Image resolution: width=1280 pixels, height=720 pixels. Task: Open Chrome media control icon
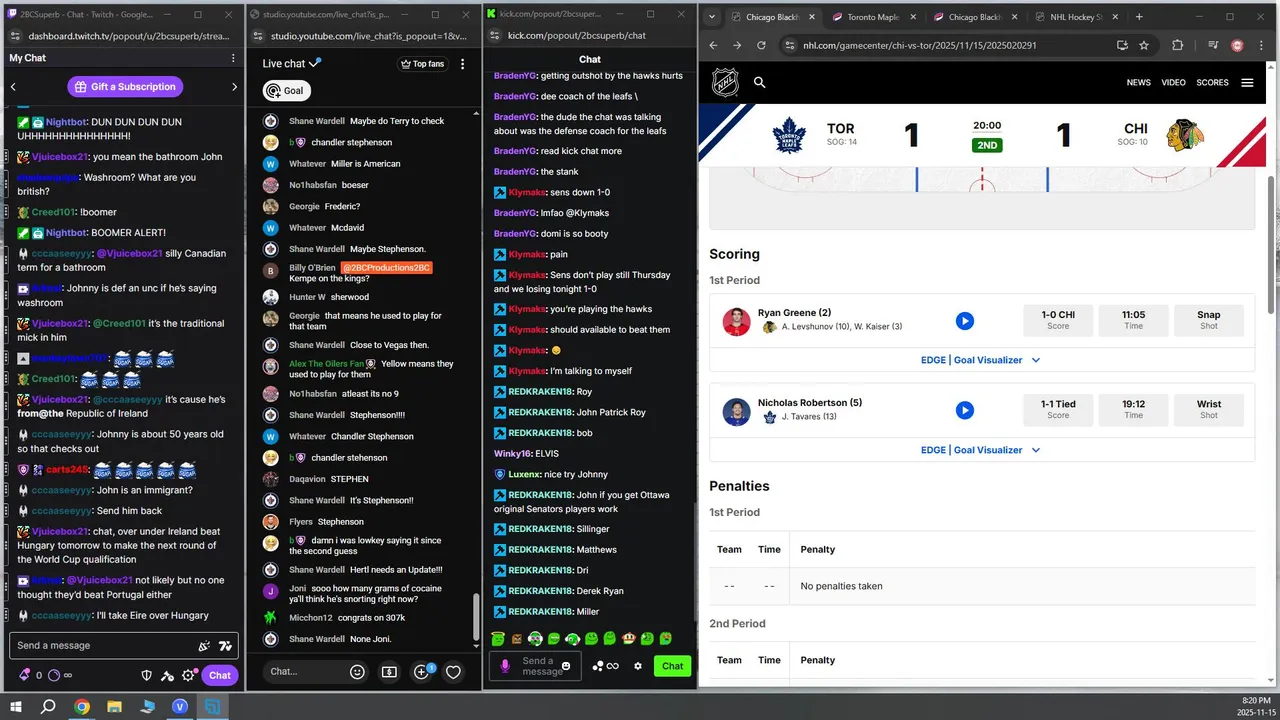(x=1212, y=45)
